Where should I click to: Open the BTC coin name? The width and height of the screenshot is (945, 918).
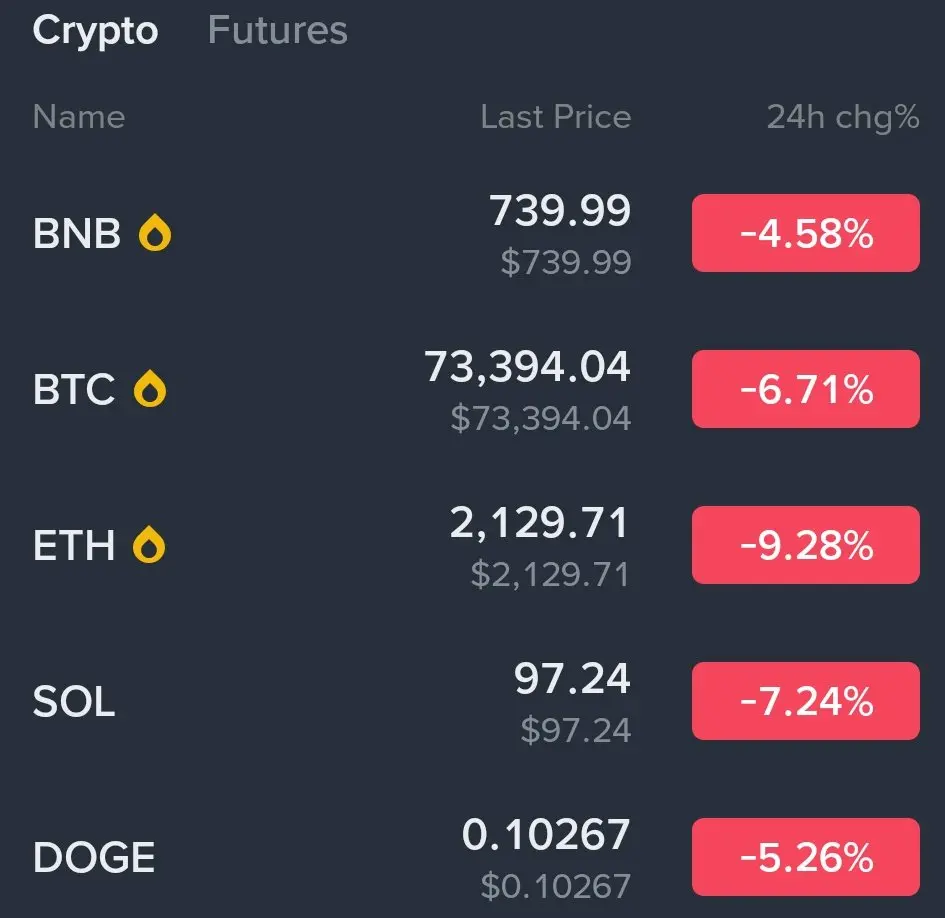(74, 389)
